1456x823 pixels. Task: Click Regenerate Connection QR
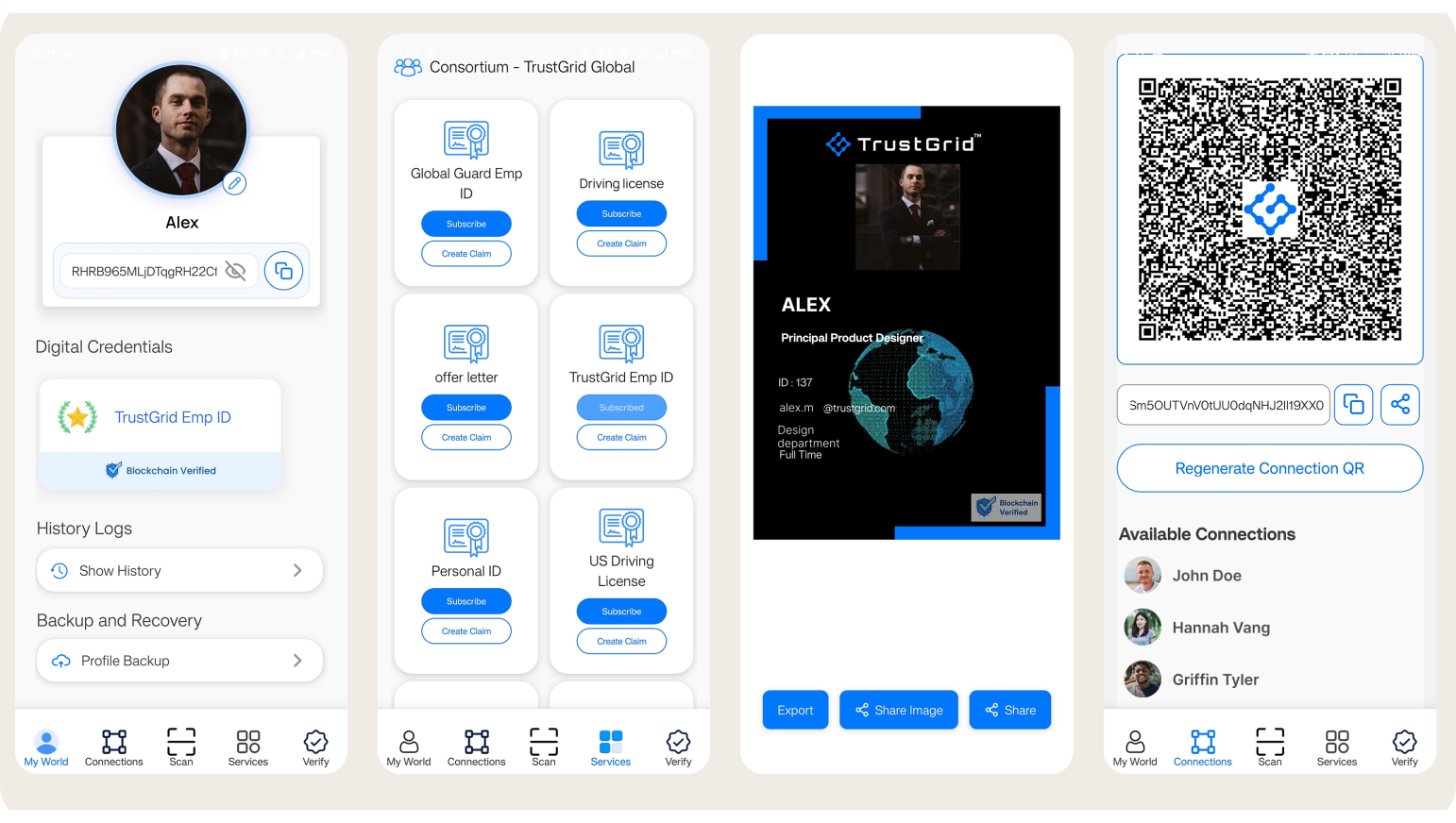coord(1270,468)
